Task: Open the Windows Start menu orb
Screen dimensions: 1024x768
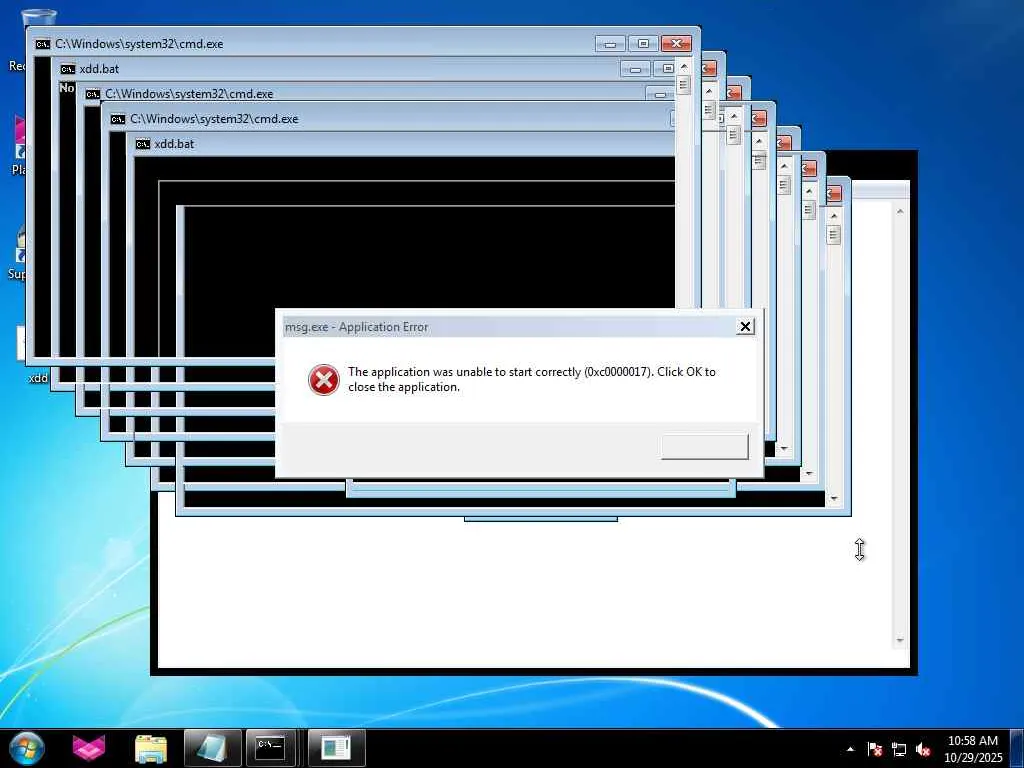Action: tap(27, 748)
